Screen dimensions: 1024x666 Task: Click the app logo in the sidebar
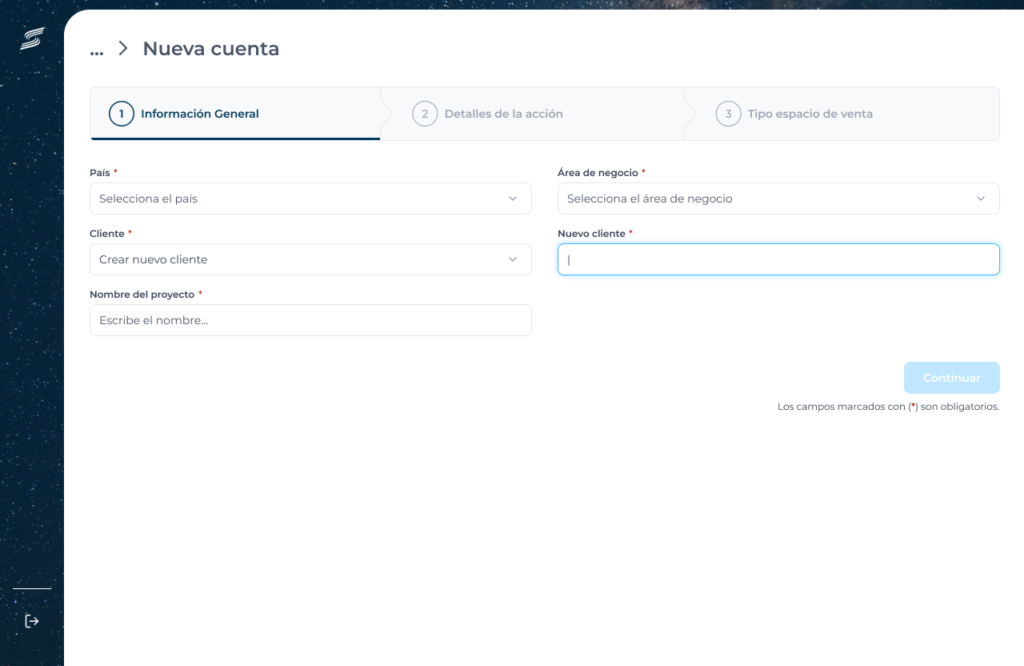(32, 38)
